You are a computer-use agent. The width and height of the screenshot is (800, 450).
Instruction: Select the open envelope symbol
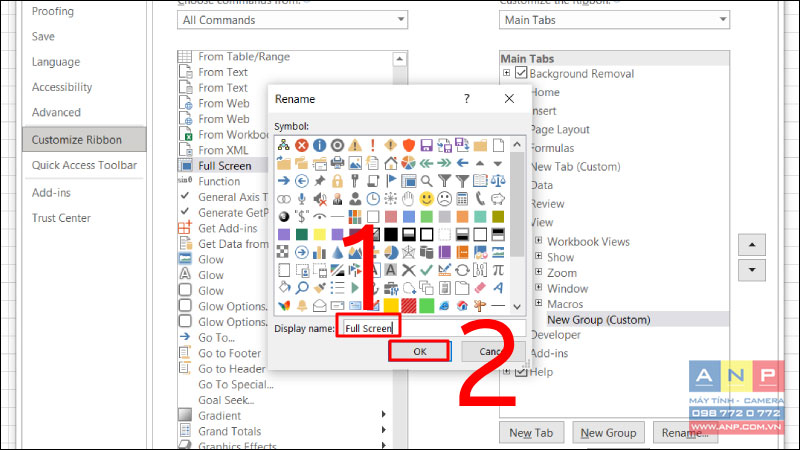click(319, 306)
